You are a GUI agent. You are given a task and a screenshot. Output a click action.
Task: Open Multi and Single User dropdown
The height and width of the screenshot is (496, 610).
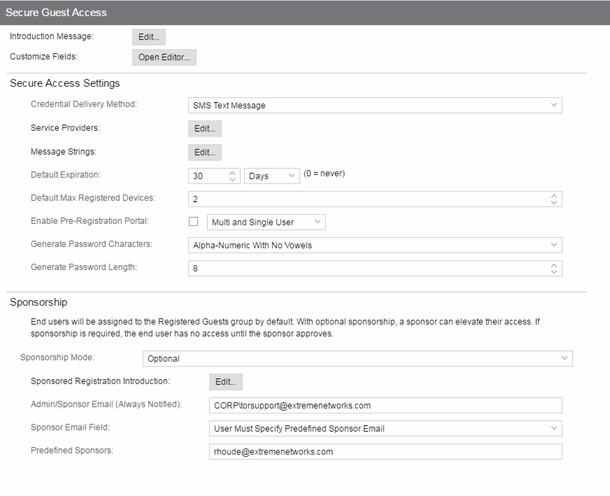[x=266, y=222]
